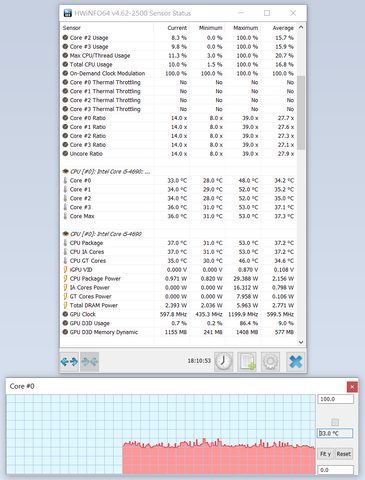
Task: Click the Total CPU Usage sensor icon
Action: [x=65, y=64]
